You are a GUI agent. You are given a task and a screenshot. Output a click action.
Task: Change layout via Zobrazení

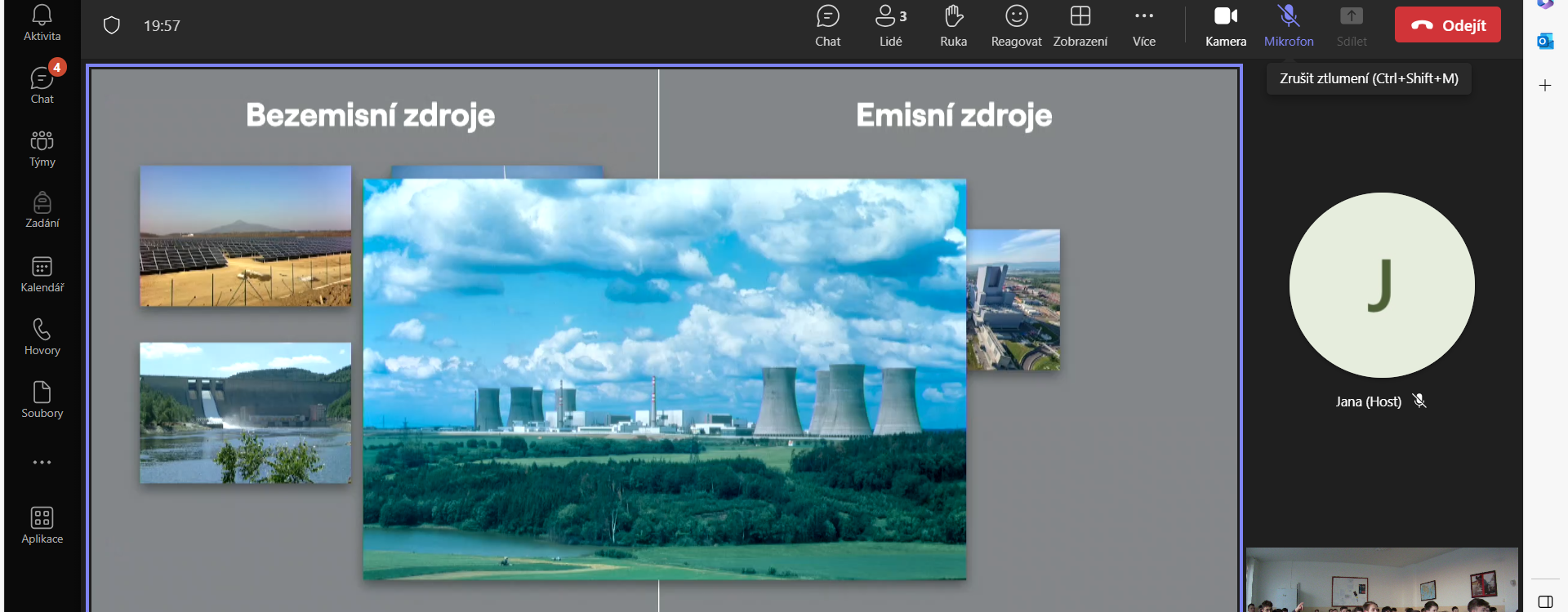click(1080, 26)
